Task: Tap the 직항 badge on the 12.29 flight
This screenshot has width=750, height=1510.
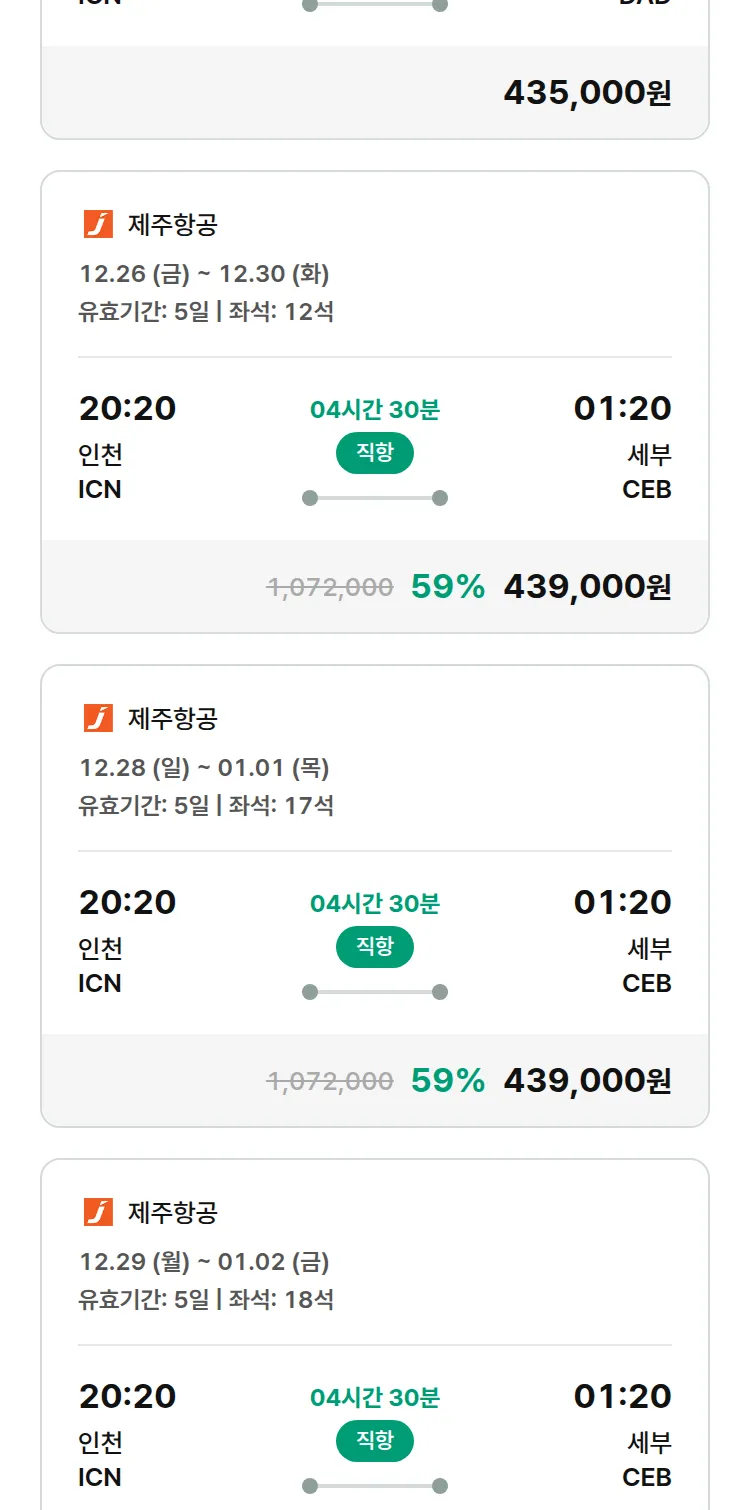Action: [x=375, y=1441]
